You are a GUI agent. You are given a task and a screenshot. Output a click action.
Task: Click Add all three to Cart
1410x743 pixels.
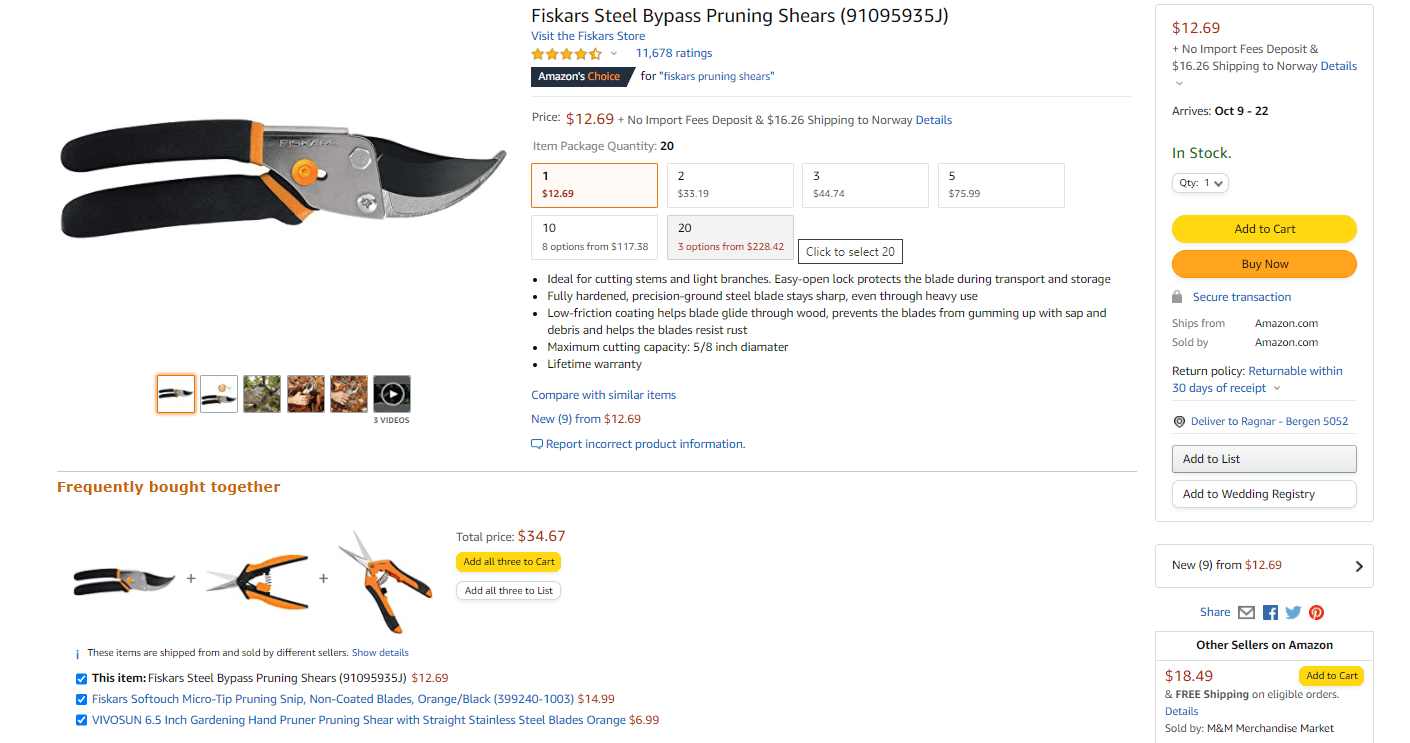tap(509, 562)
